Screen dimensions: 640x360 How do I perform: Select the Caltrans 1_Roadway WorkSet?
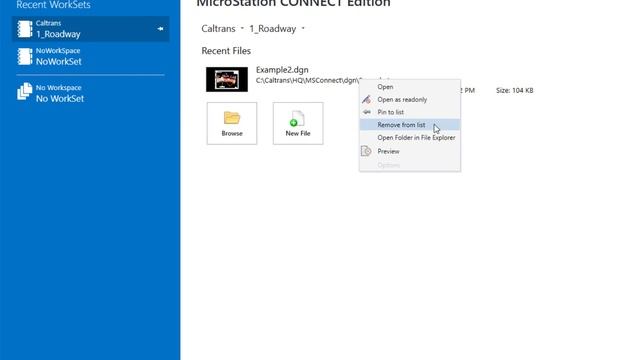click(x=90, y=29)
